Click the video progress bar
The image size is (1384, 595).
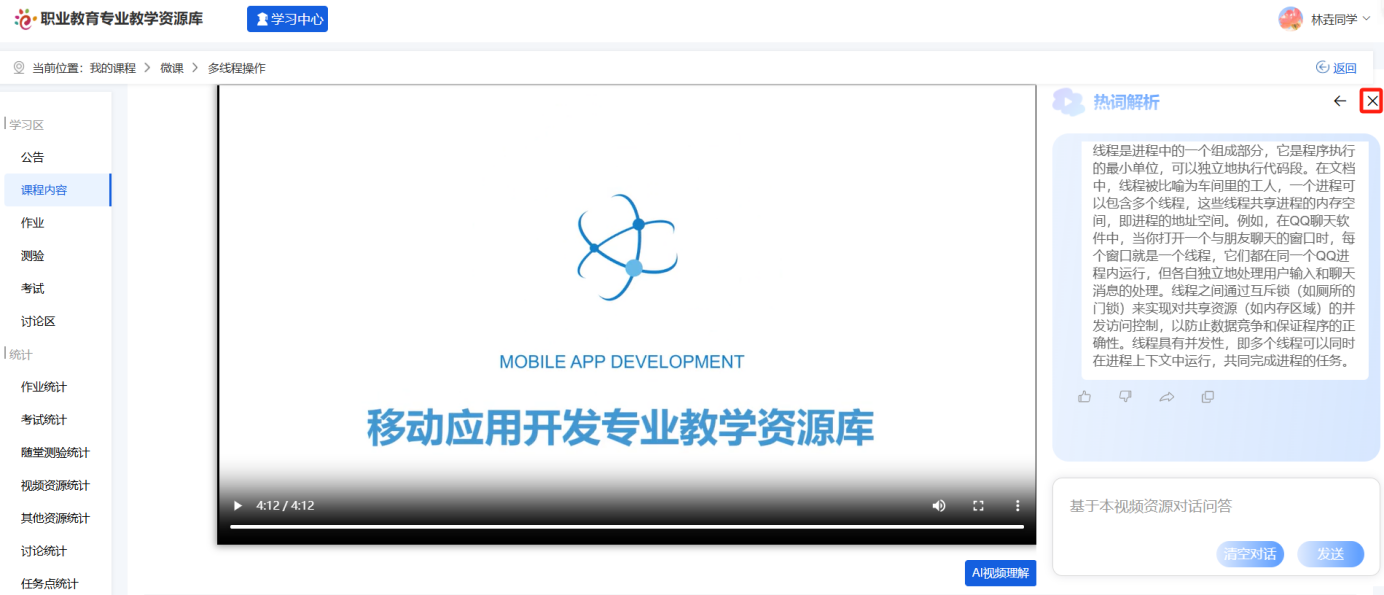(626, 526)
